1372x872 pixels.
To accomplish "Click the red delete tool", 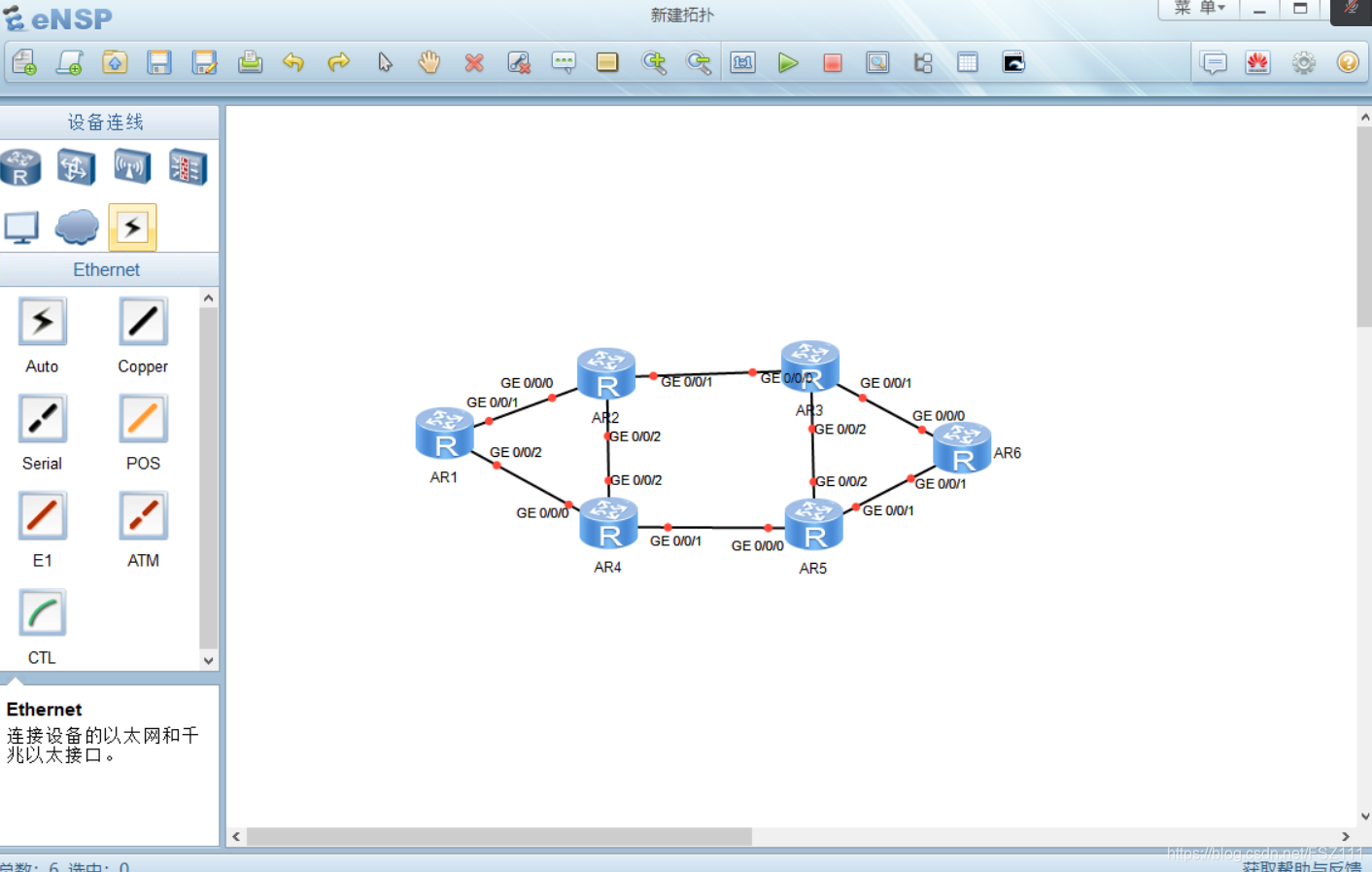I will click(474, 63).
